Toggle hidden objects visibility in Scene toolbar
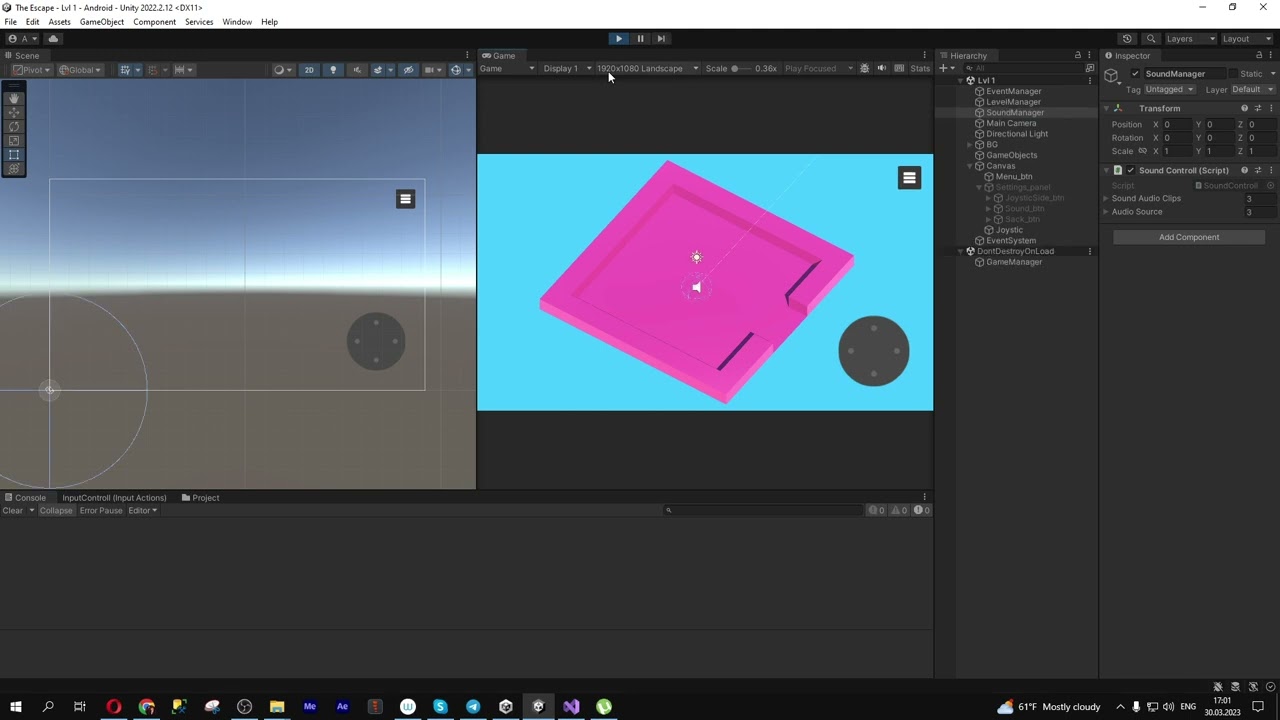Image resolution: width=1280 pixels, height=720 pixels. tap(408, 70)
